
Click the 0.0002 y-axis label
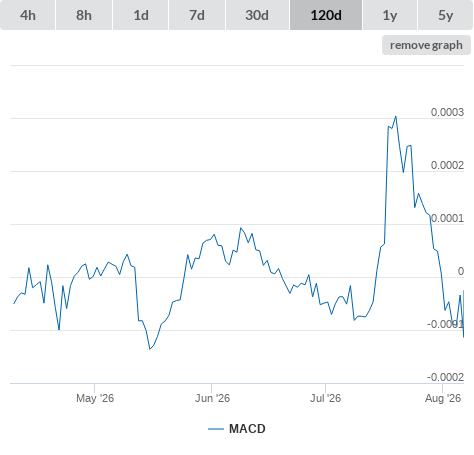447,165
